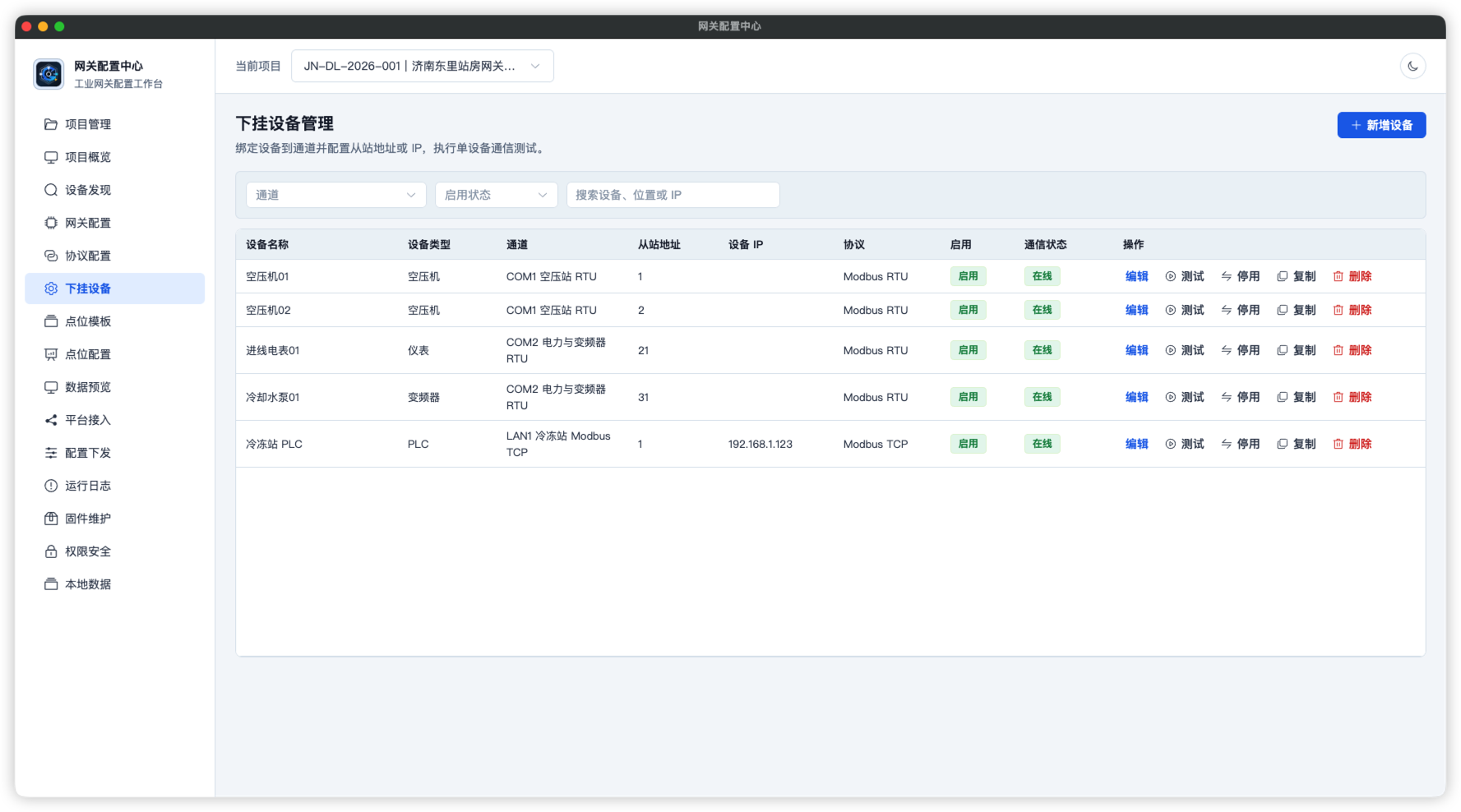The image size is (1461, 812).
Task: Run 测试 for 空压机02
Action: click(1184, 310)
